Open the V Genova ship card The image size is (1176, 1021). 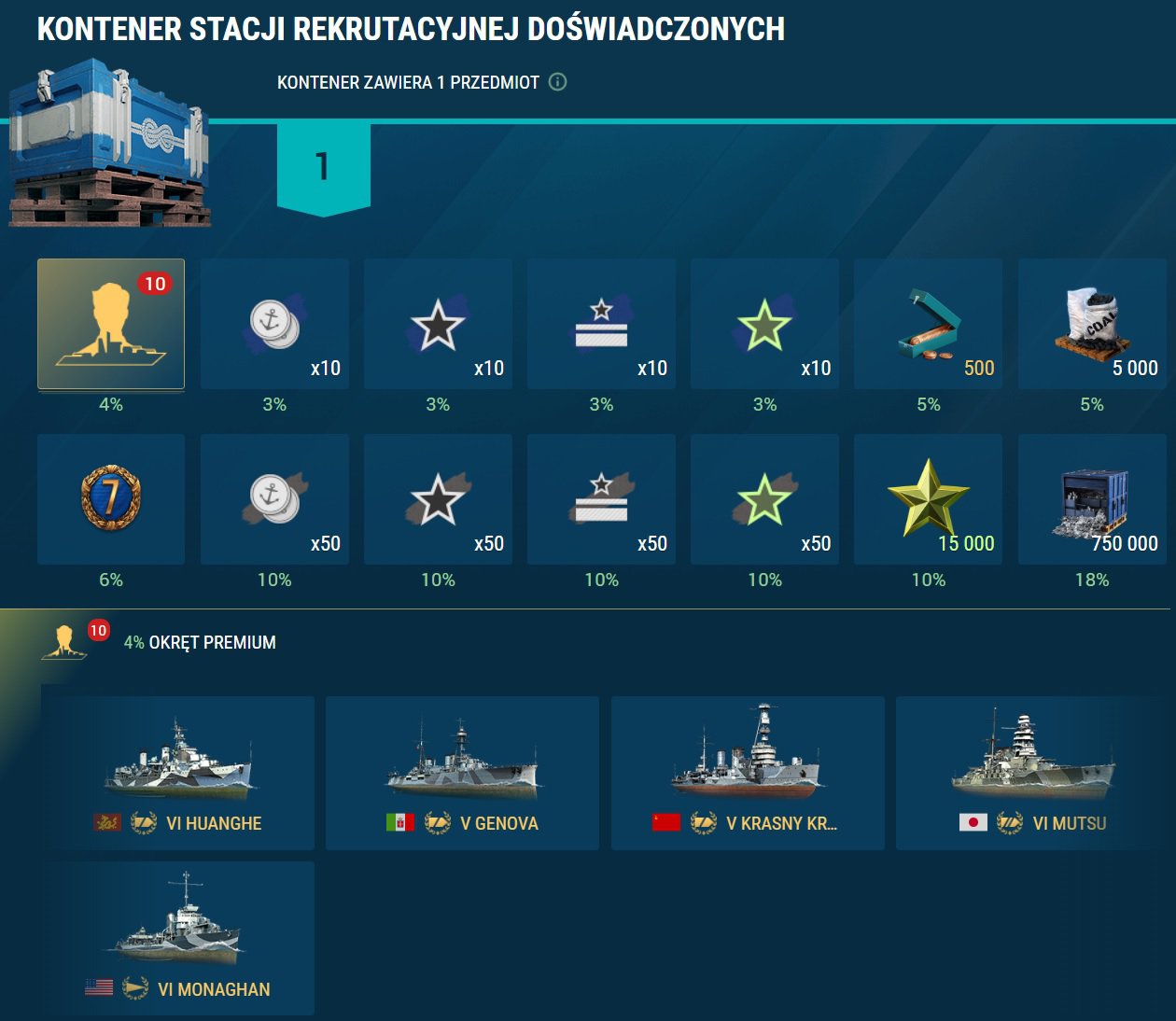tap(462, 773)
